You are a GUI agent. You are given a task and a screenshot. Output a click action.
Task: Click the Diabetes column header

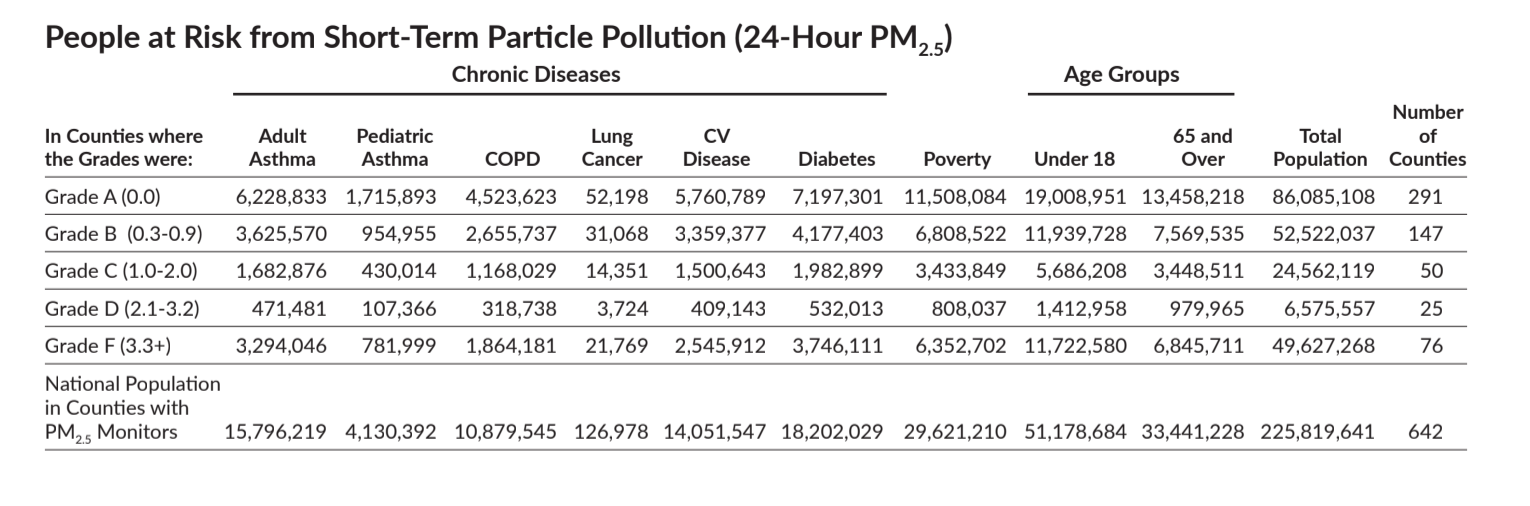837,158
